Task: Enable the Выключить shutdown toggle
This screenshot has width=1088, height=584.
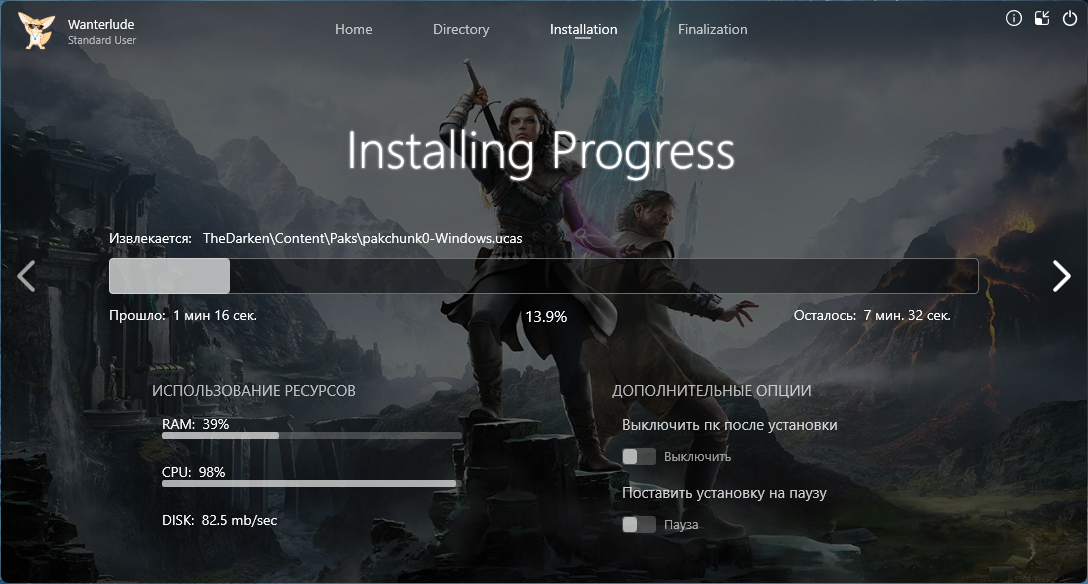Action: click(x=638, y=456)
